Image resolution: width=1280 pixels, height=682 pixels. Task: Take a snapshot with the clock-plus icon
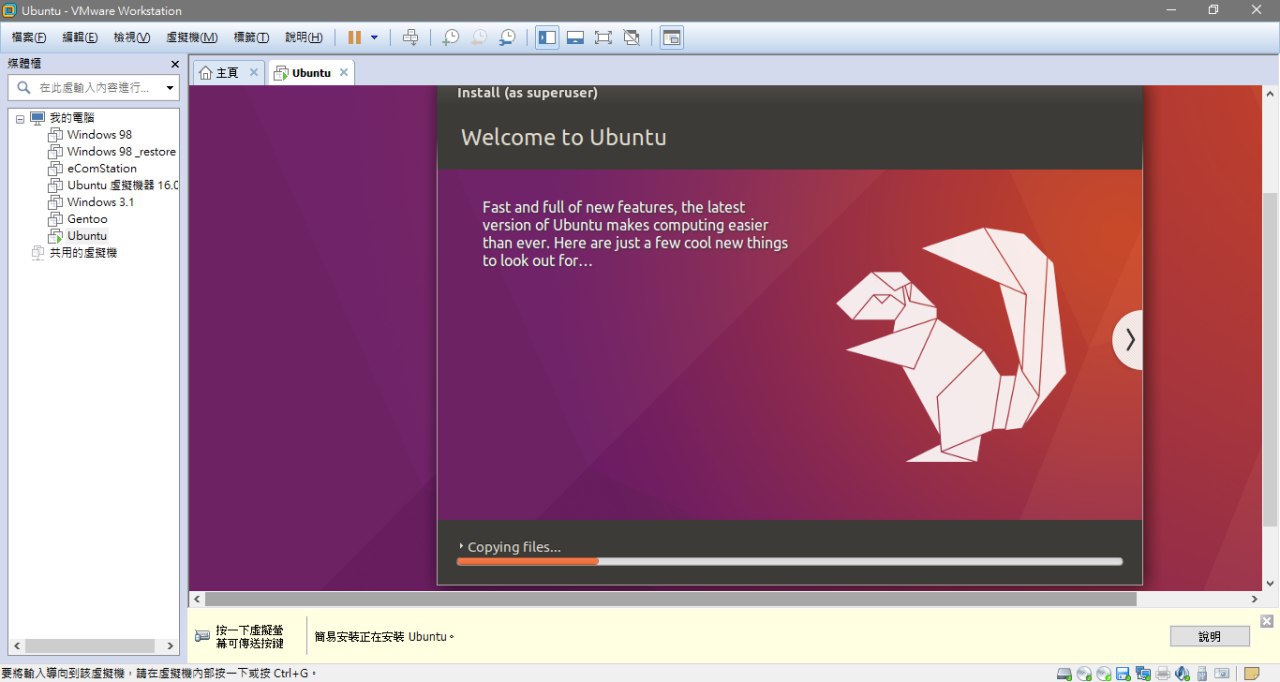coord(451,37)
